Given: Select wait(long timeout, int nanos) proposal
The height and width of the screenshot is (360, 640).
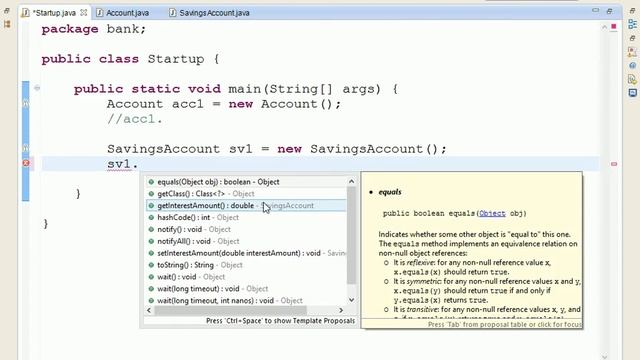Looking at the screenshot, I should coord(247,300).
